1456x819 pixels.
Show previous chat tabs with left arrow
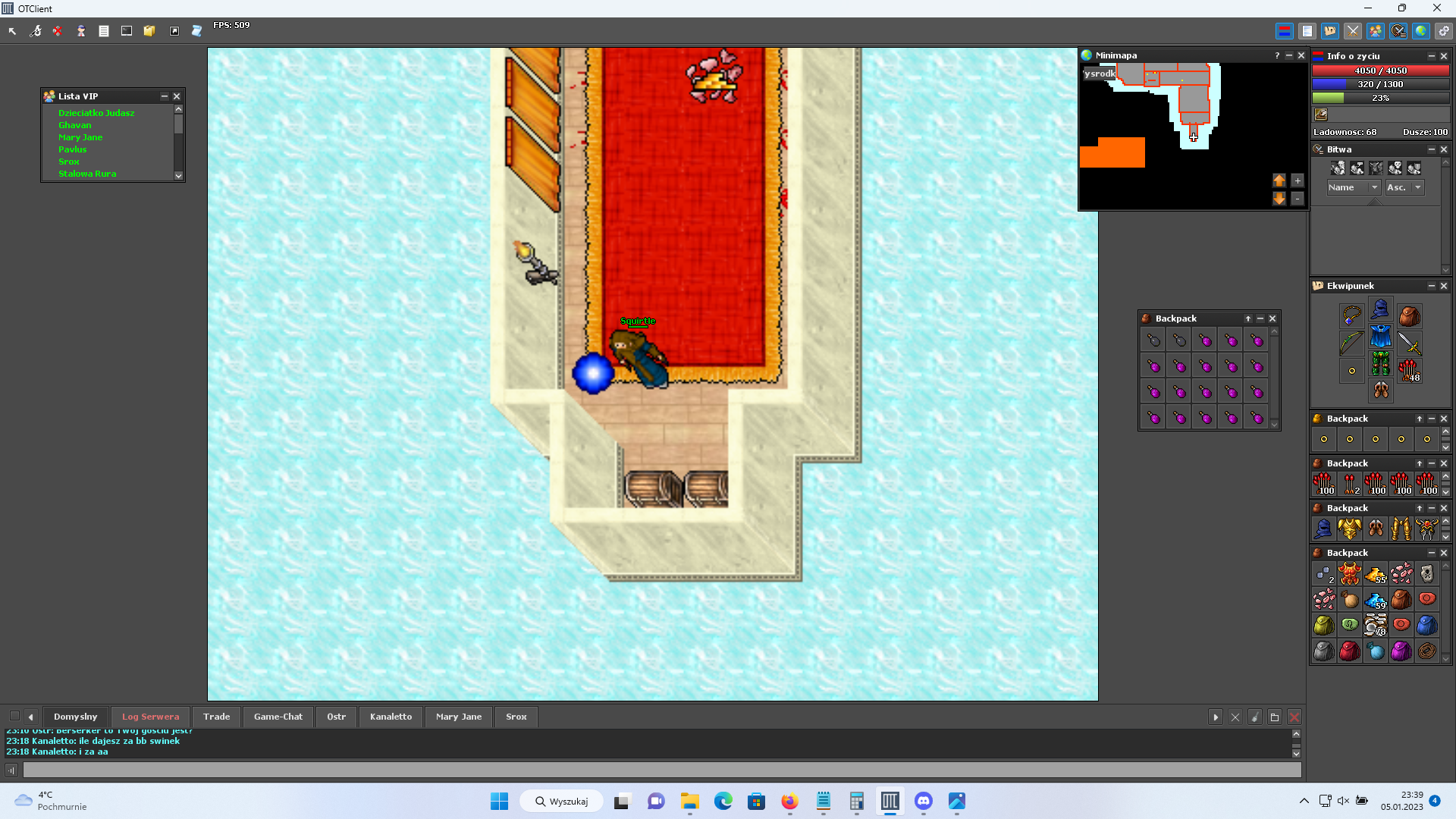[30, 717]
